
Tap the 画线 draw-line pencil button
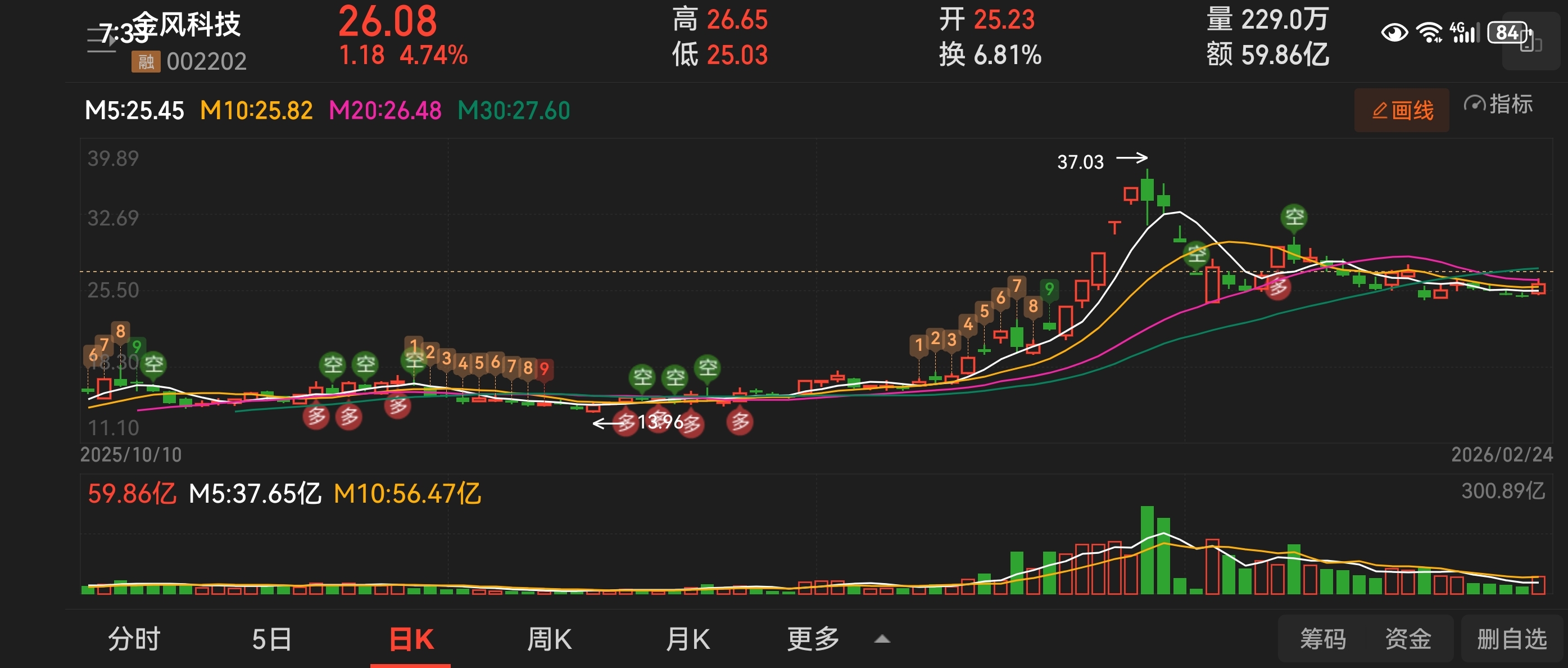[x=1401, y=110]
